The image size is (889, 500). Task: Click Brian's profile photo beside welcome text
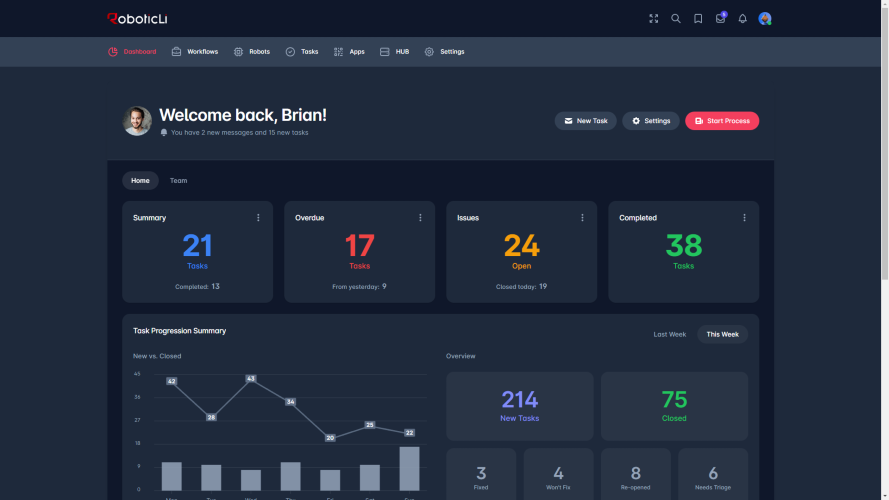click(x=137, y=121)
